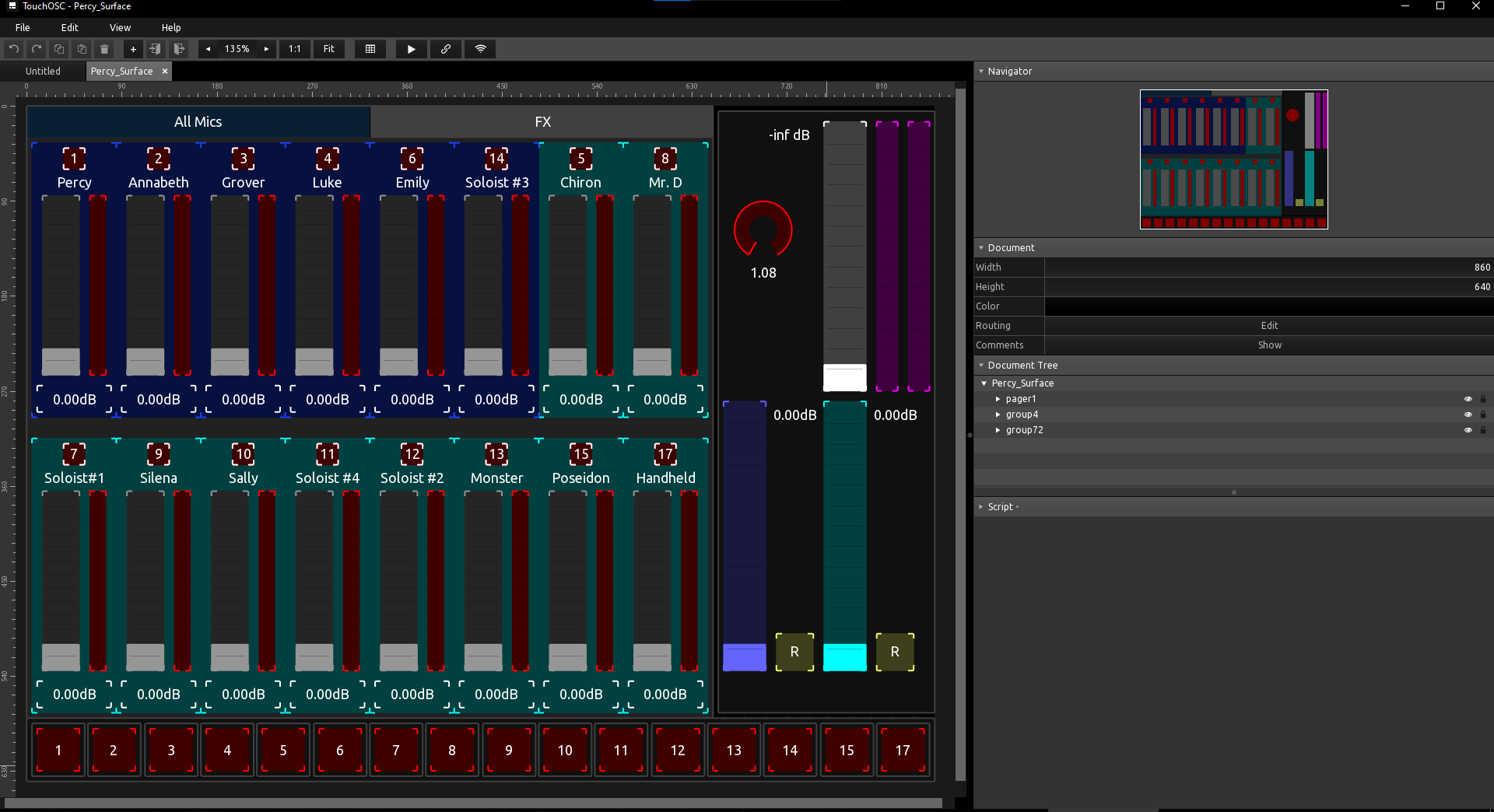1494x812 pixels.
Task: Open the View menu
Action: pyautogui.click(x=120, y=27)
